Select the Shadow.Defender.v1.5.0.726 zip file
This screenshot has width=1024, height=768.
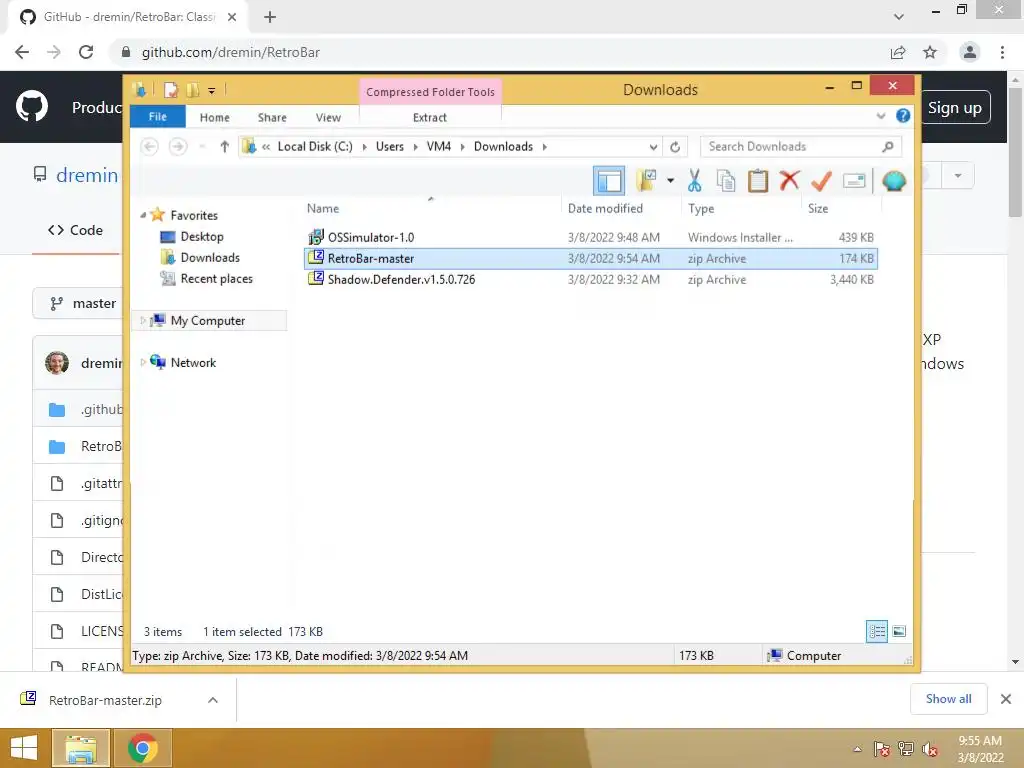tap(590, 280)
